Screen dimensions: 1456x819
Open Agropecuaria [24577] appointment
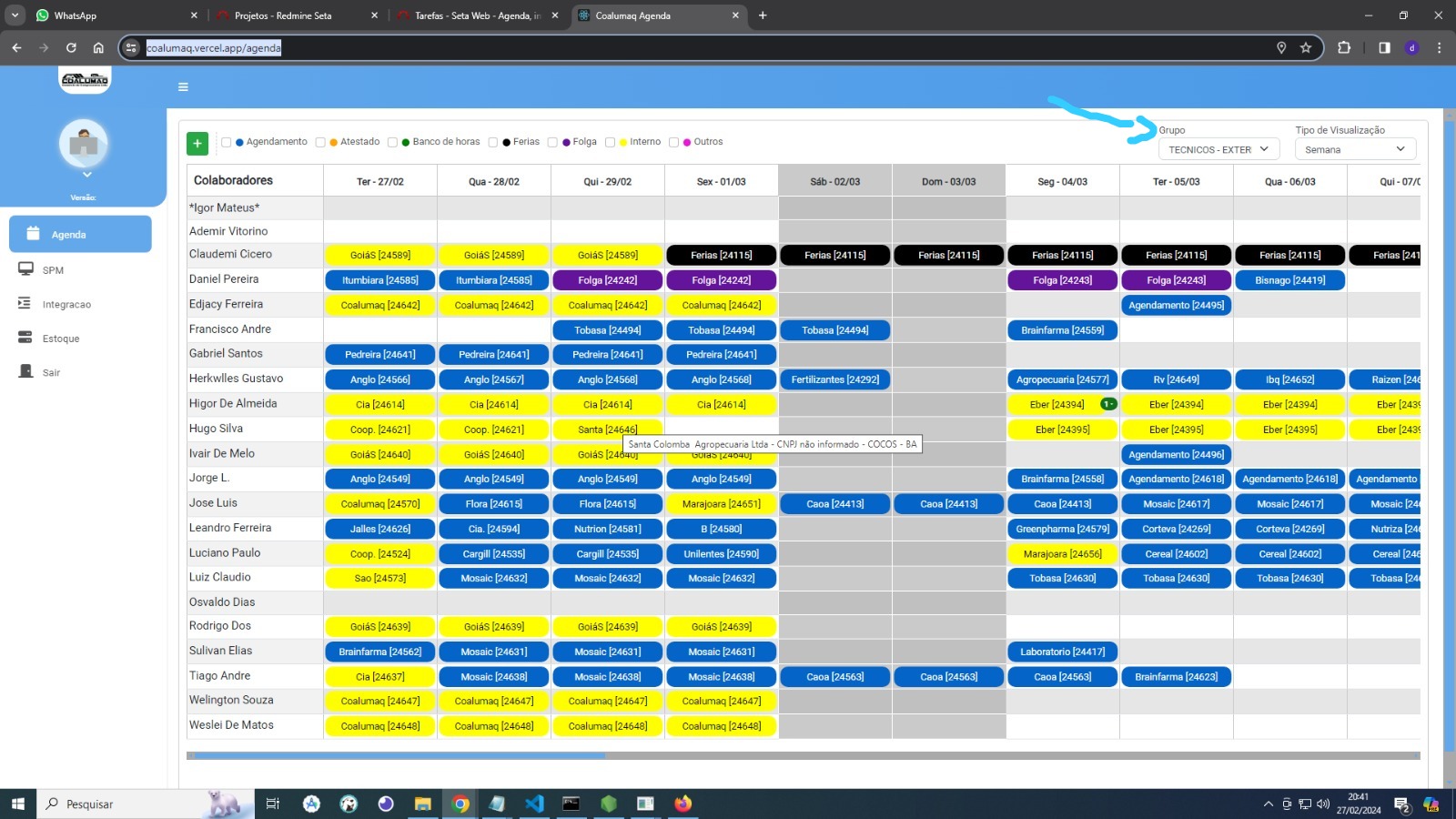click(1063, 379)
